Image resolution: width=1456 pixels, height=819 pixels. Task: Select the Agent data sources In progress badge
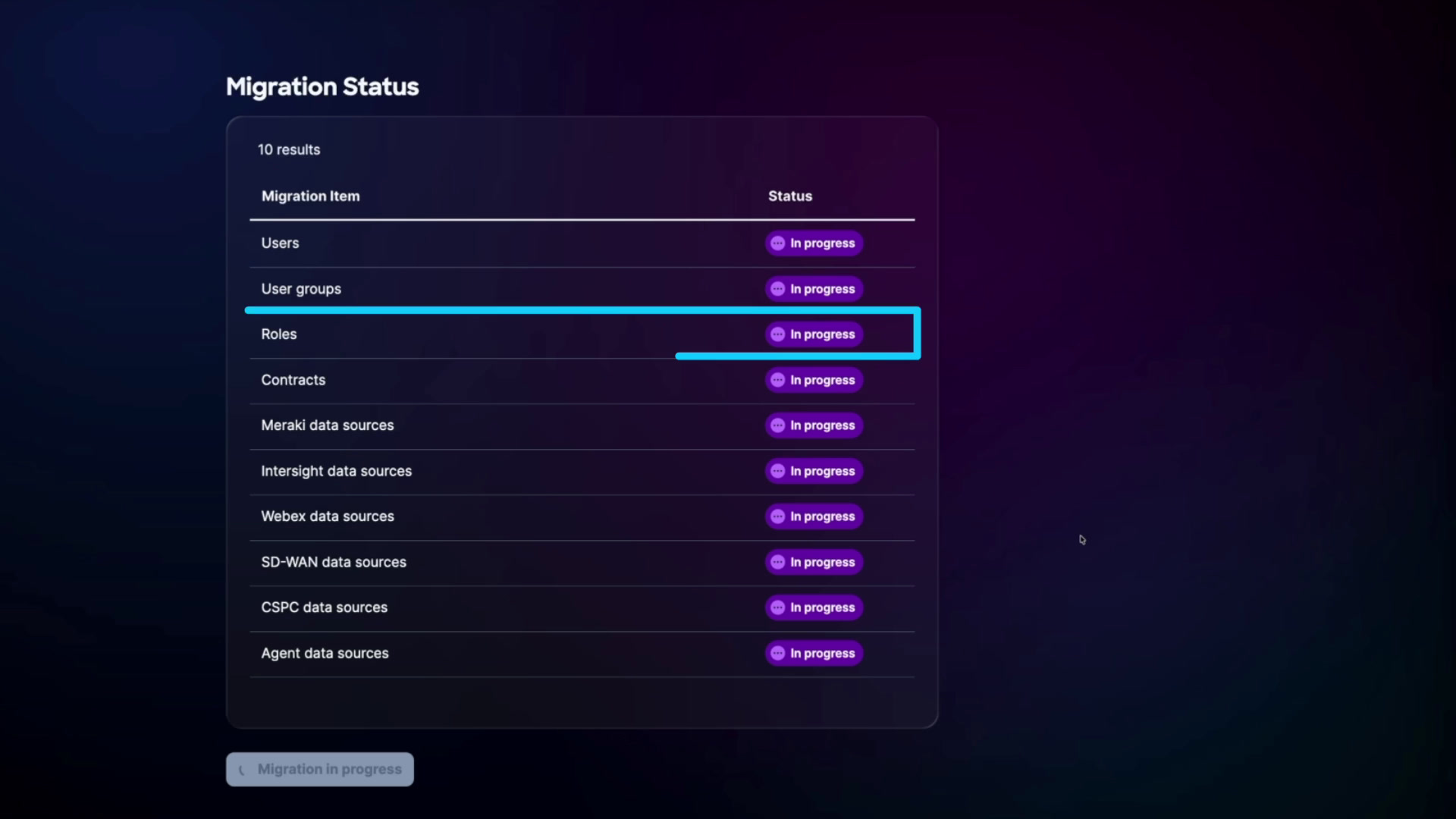(x=814, y=653)
